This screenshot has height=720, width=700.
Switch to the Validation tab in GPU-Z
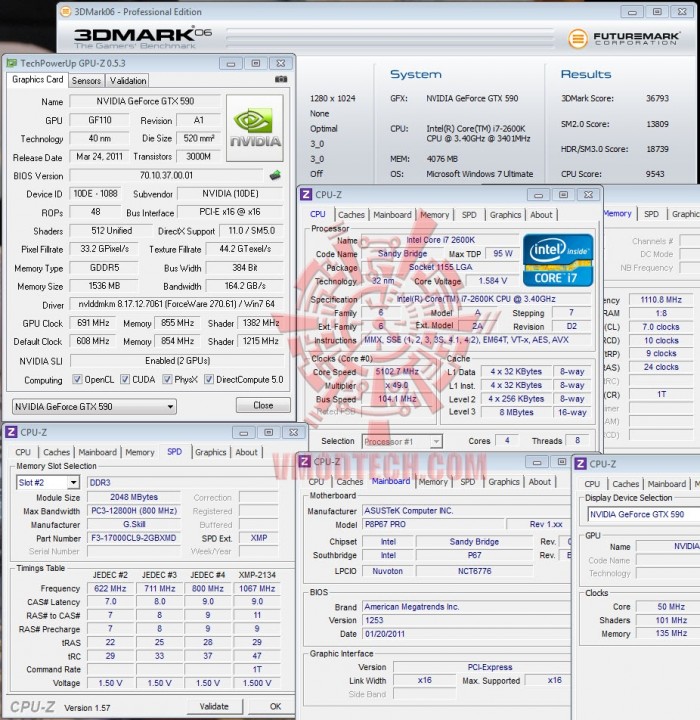click(x=128, y=81)
